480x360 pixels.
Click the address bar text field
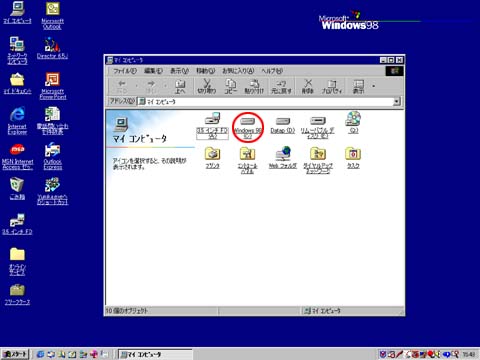265,101
